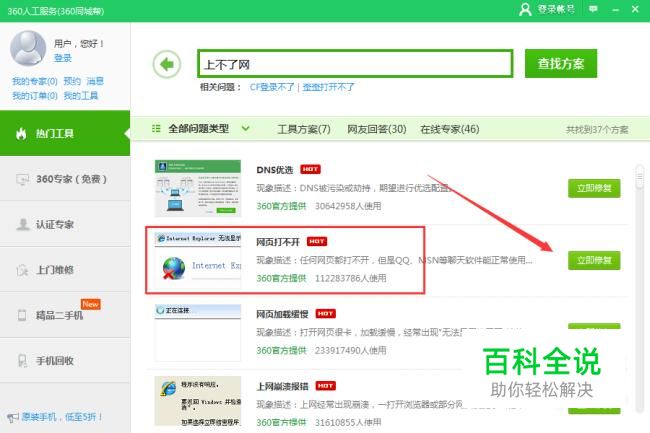Click the list icon before 全部问题类型
Viewport: 650px width, 433px height.
click(x=156, y=128)
